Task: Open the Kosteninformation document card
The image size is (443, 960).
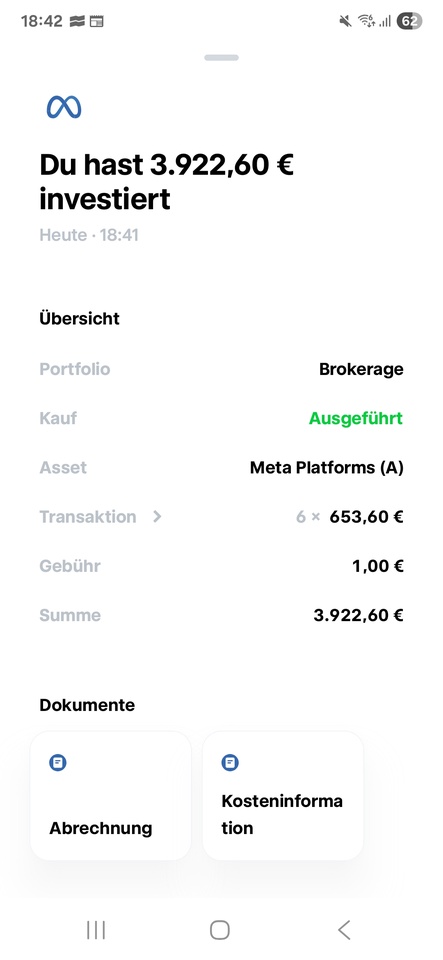Action: [x=283, y=795]
